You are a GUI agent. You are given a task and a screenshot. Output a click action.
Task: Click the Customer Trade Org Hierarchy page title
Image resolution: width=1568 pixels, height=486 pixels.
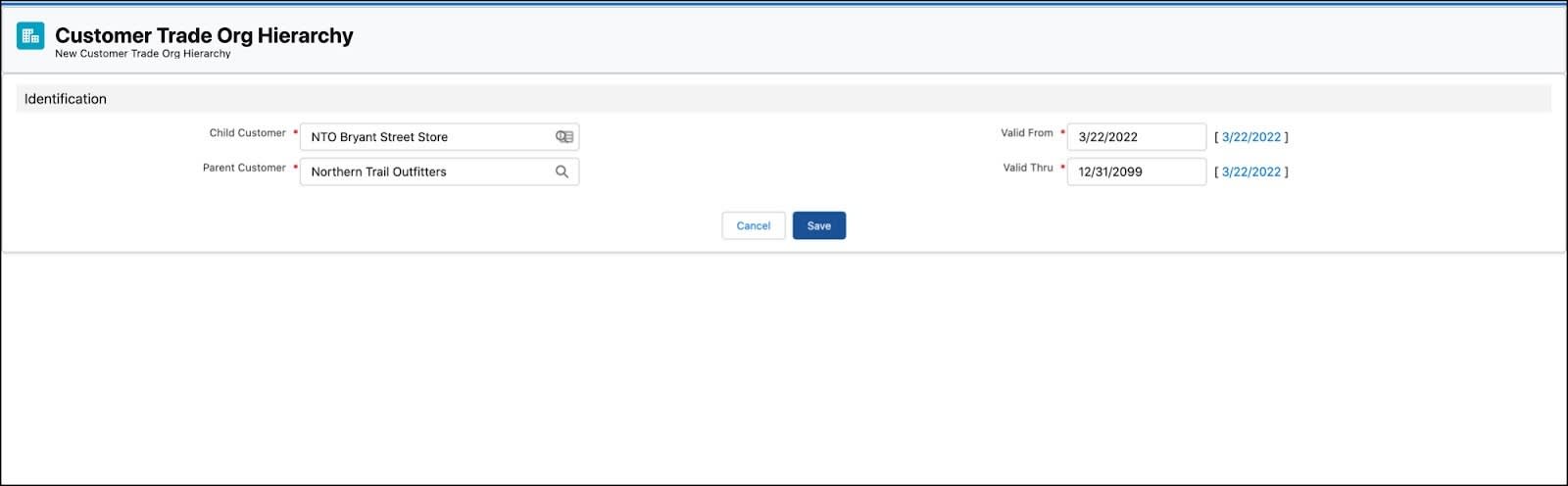pyautogui.click(x=204, y=35)
